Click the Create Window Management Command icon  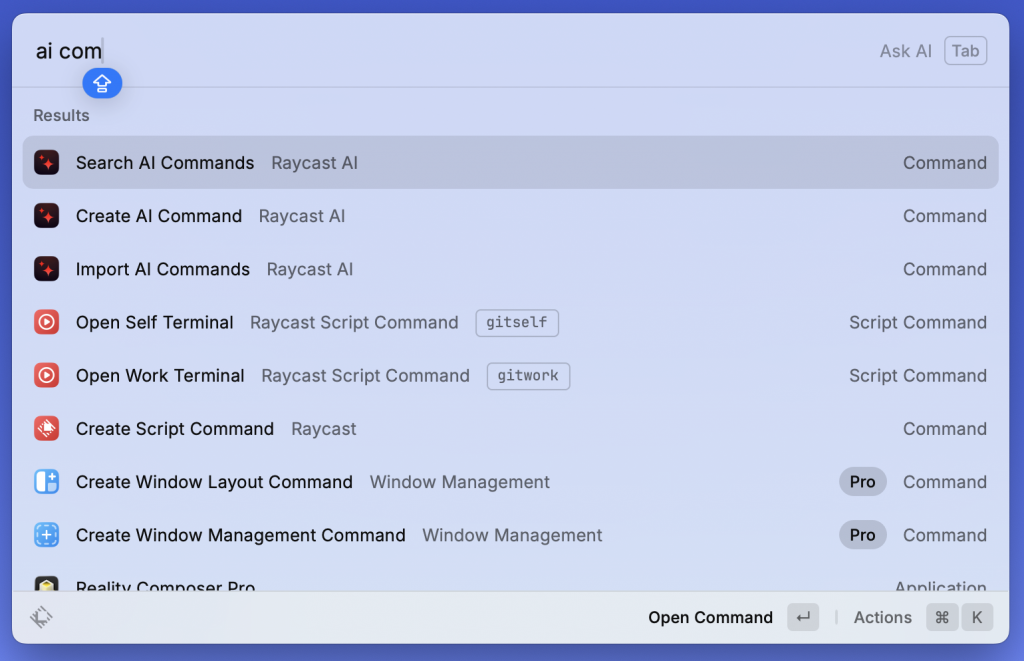coord(46,535)
